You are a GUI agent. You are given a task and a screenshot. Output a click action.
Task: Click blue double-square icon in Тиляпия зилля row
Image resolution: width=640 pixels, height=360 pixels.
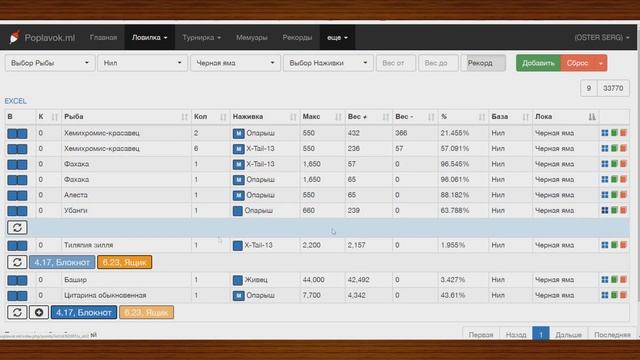point(17,245)
